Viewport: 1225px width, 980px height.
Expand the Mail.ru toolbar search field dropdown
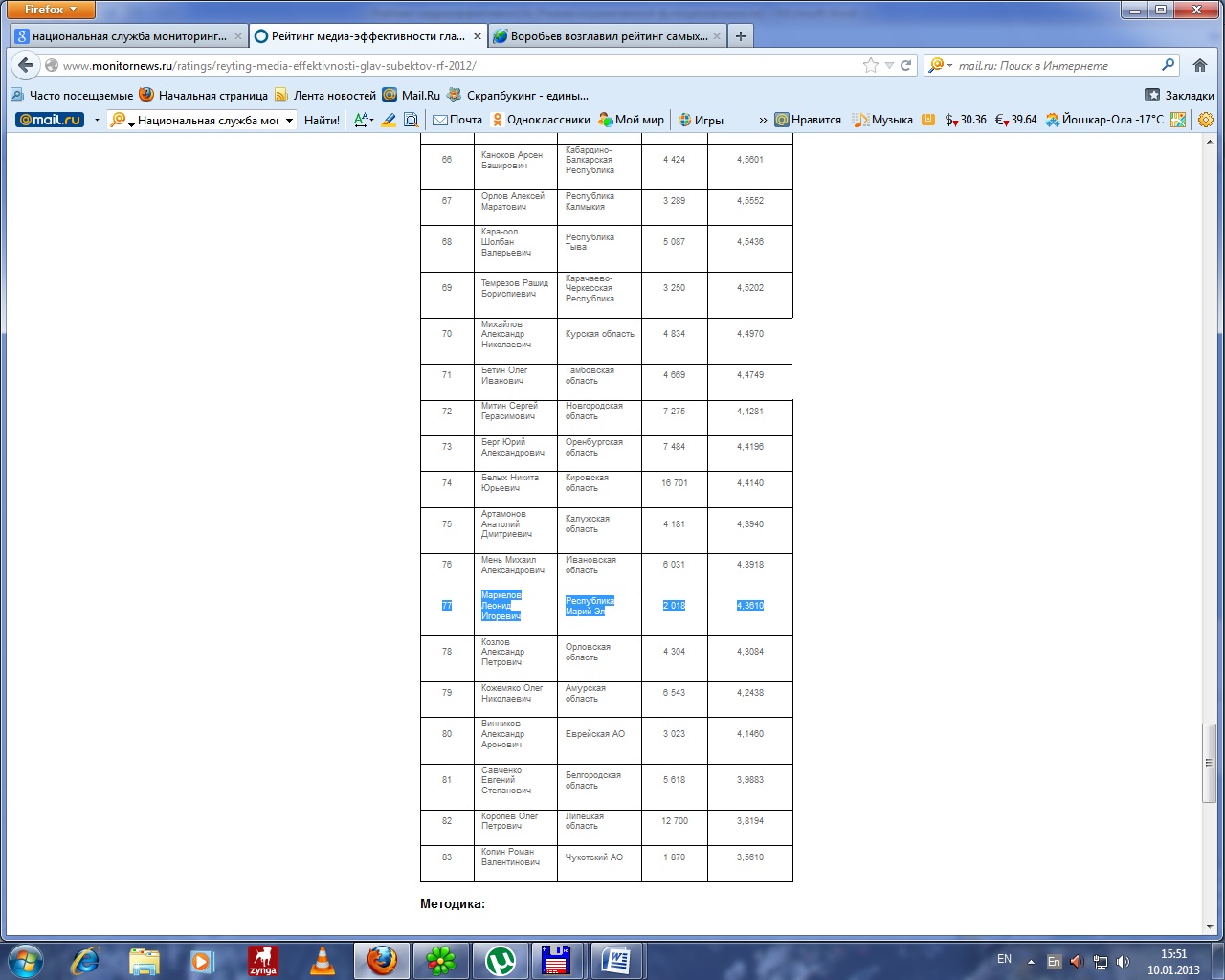coord(289,120)
